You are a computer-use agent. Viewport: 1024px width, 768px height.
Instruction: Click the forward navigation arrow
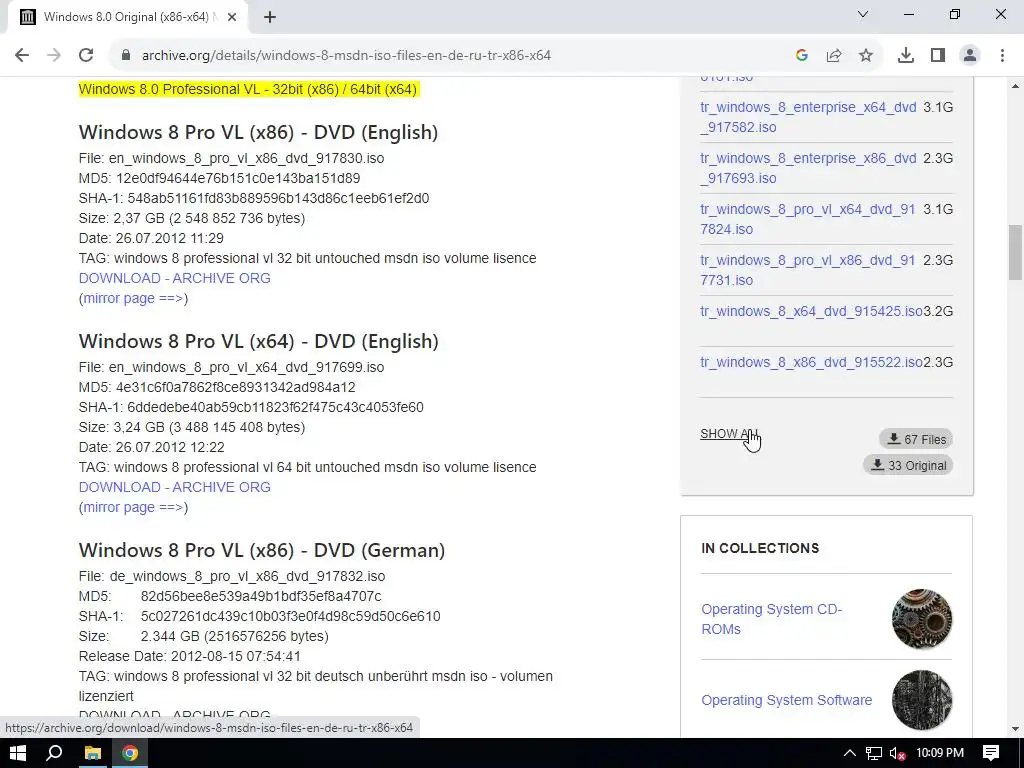pyautogui.click(x=54, y=56)
